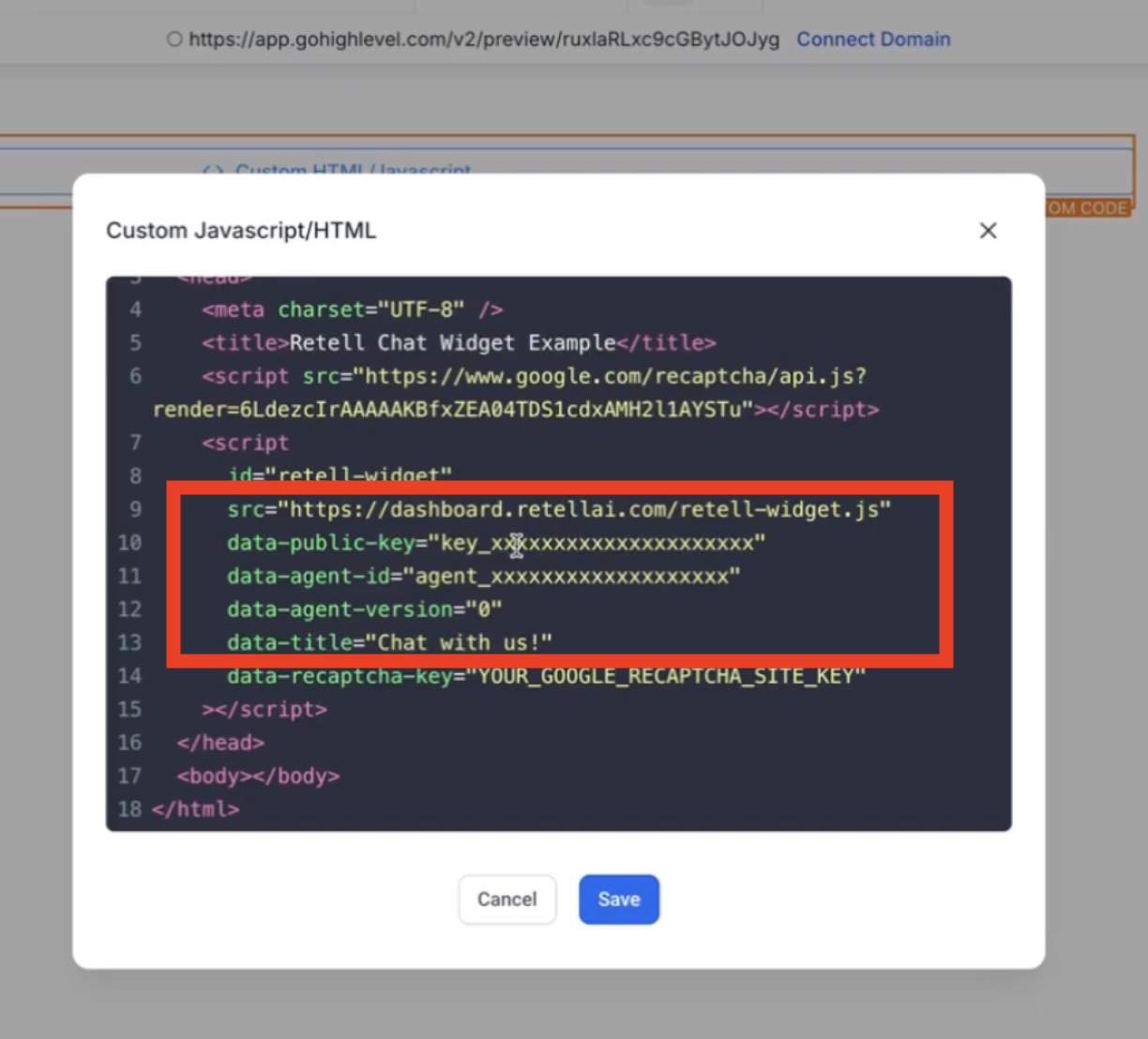Click the meta charset line 4
The image size is (1148, 1039).
(x=353, y=309)
